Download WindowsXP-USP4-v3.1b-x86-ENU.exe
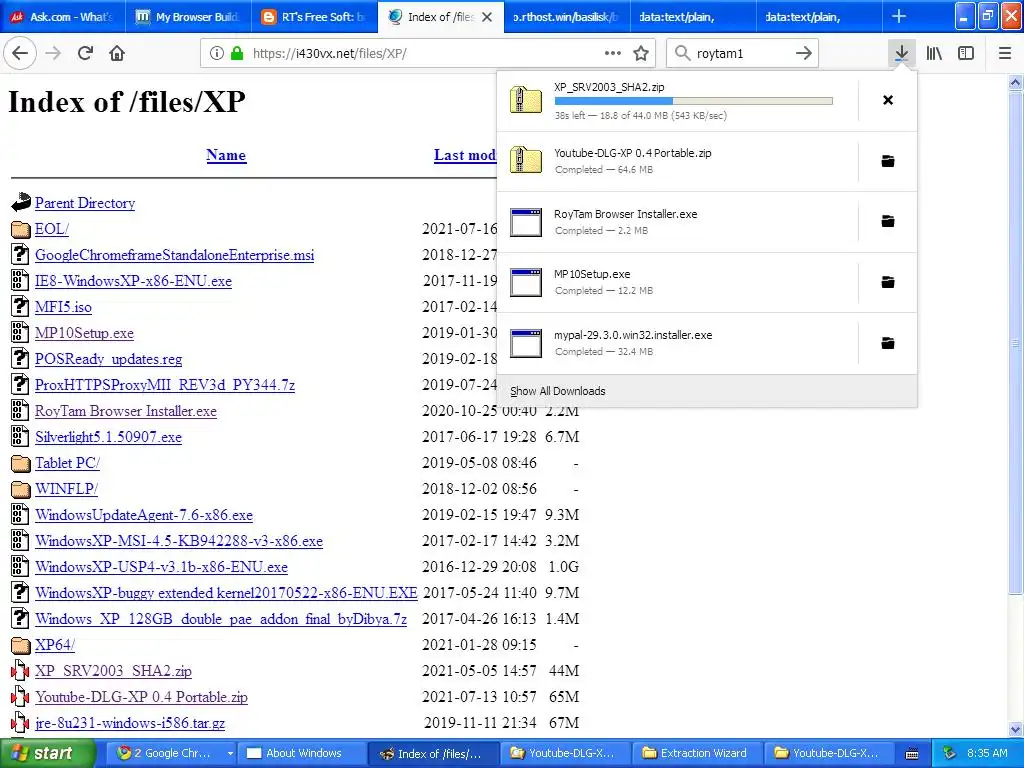The image size is (1024, 768). coord(161,567)
